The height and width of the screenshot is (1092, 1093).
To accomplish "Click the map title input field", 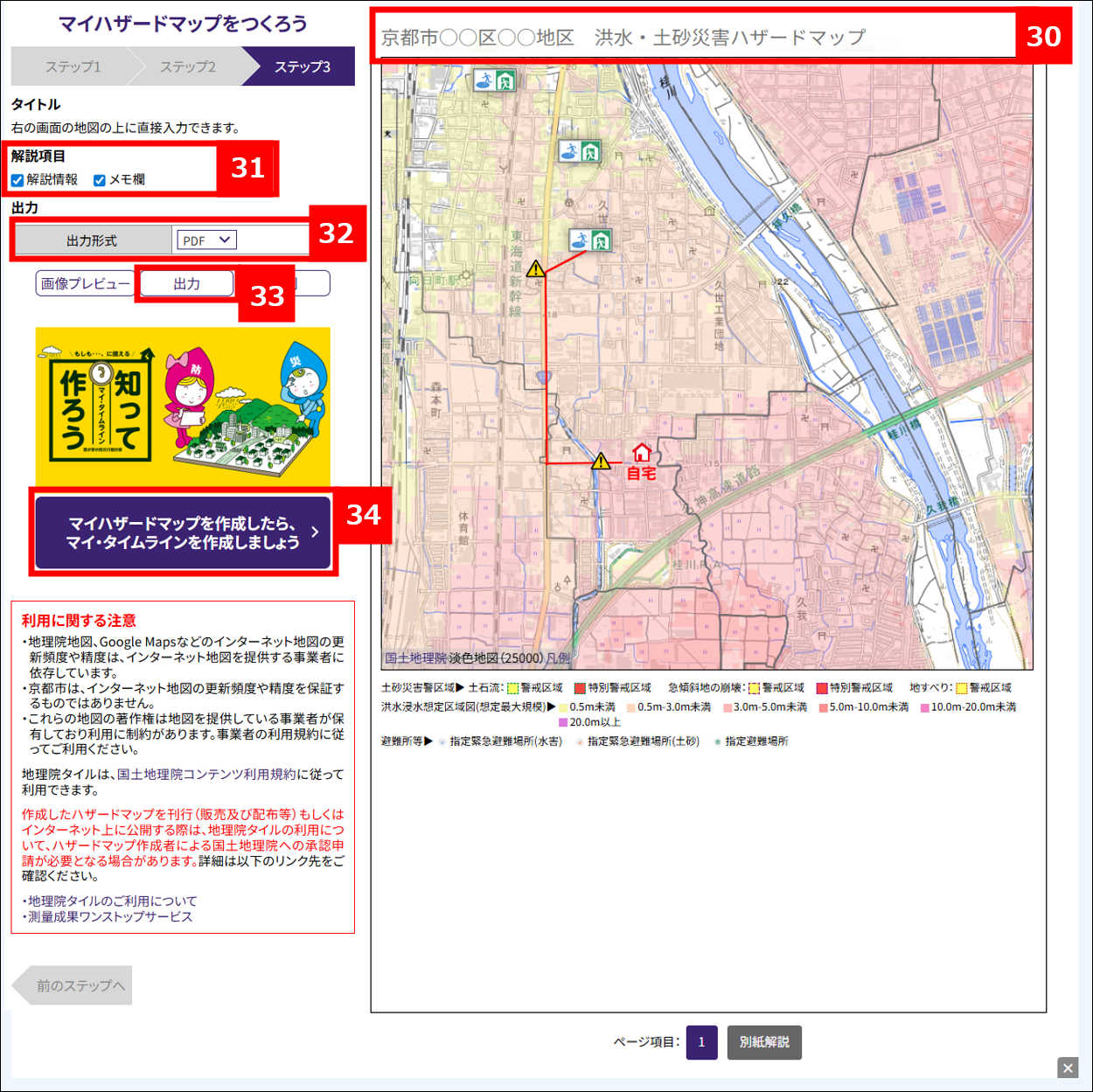I will (697, 37).
